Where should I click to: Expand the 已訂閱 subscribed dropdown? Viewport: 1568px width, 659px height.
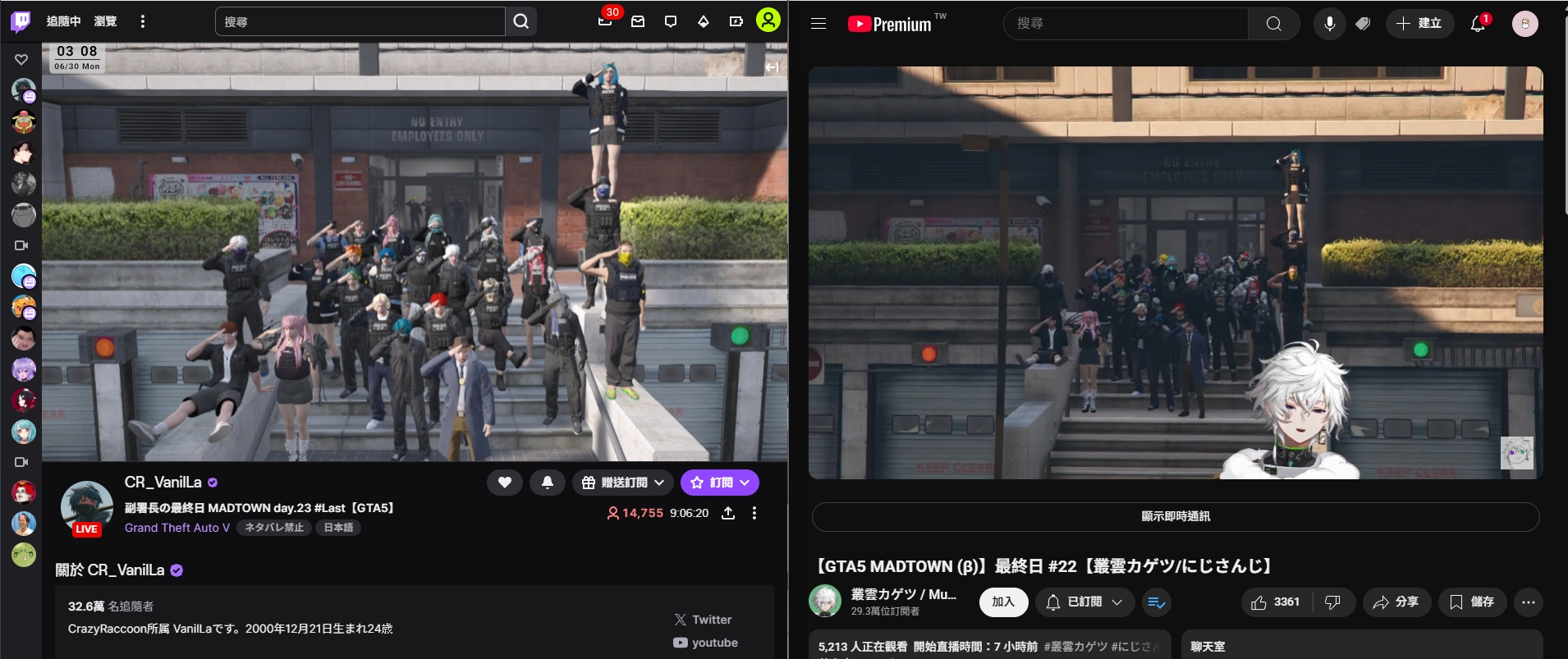pos(1084,602)
